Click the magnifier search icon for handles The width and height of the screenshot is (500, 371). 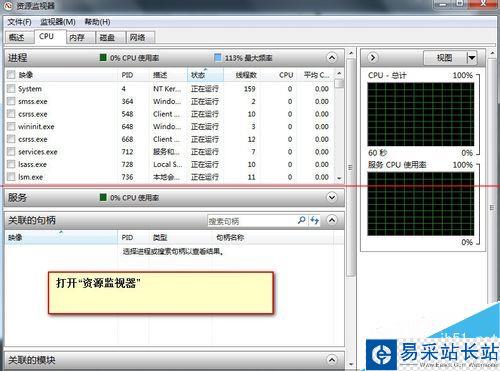(302, 220)
